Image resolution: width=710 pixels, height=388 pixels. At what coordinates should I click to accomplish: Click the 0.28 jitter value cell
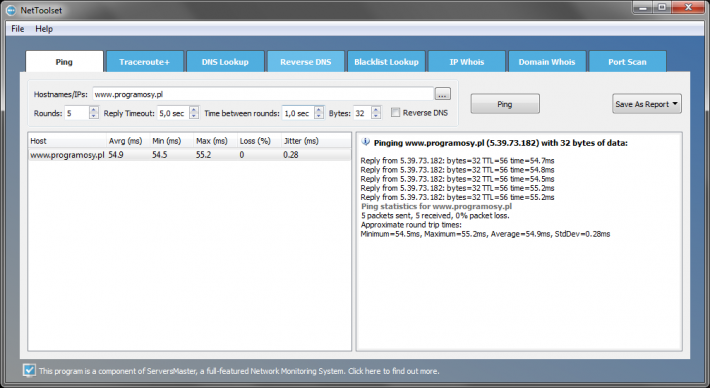291,155
